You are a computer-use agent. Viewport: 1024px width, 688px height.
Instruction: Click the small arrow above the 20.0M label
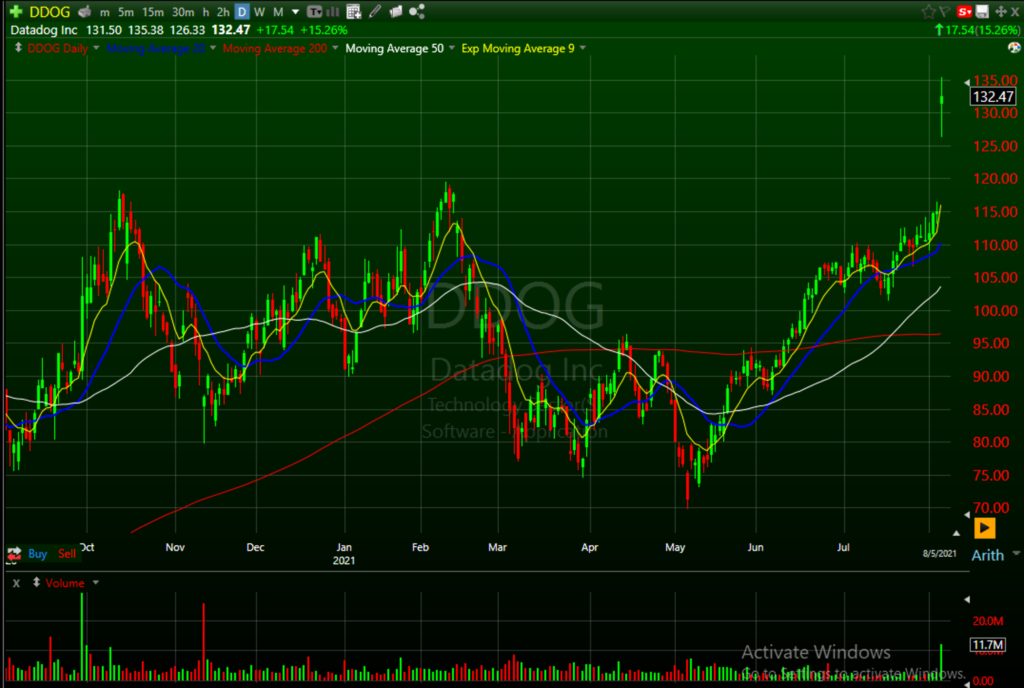coord(967,599)
